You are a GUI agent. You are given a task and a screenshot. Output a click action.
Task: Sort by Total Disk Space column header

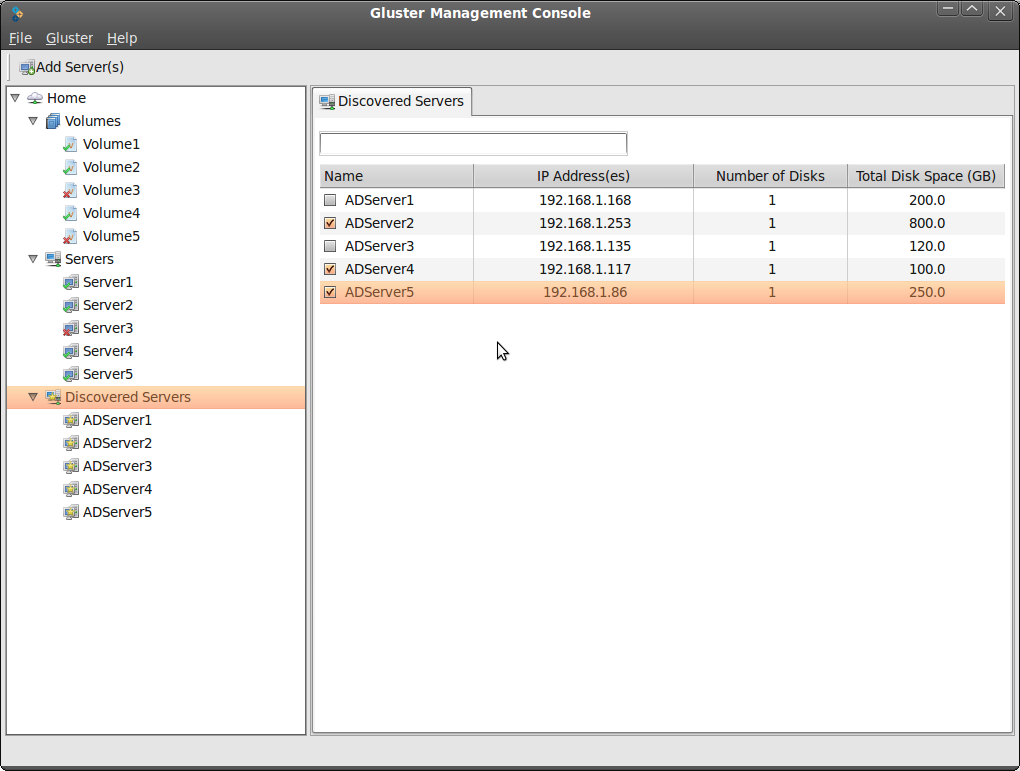[925, 176]
